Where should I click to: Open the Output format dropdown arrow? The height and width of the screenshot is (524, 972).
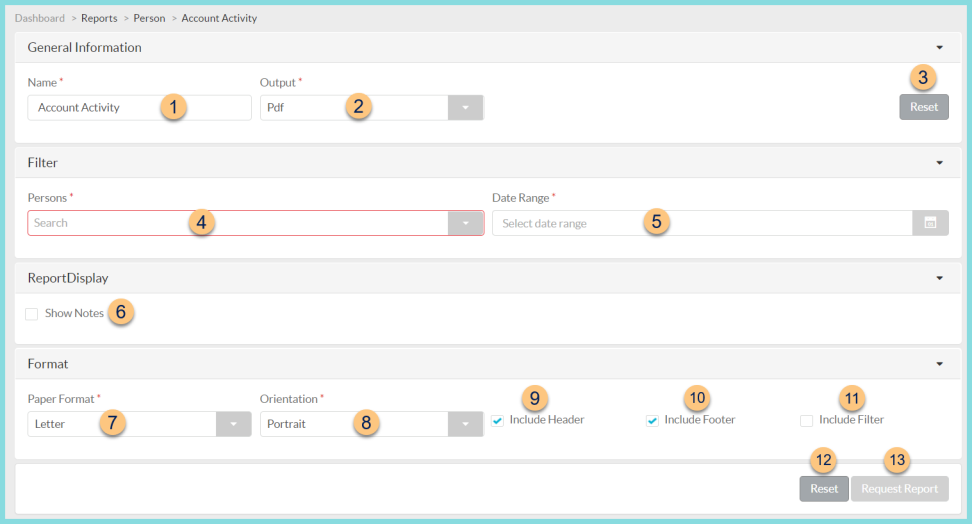click(x=466, y=108)
